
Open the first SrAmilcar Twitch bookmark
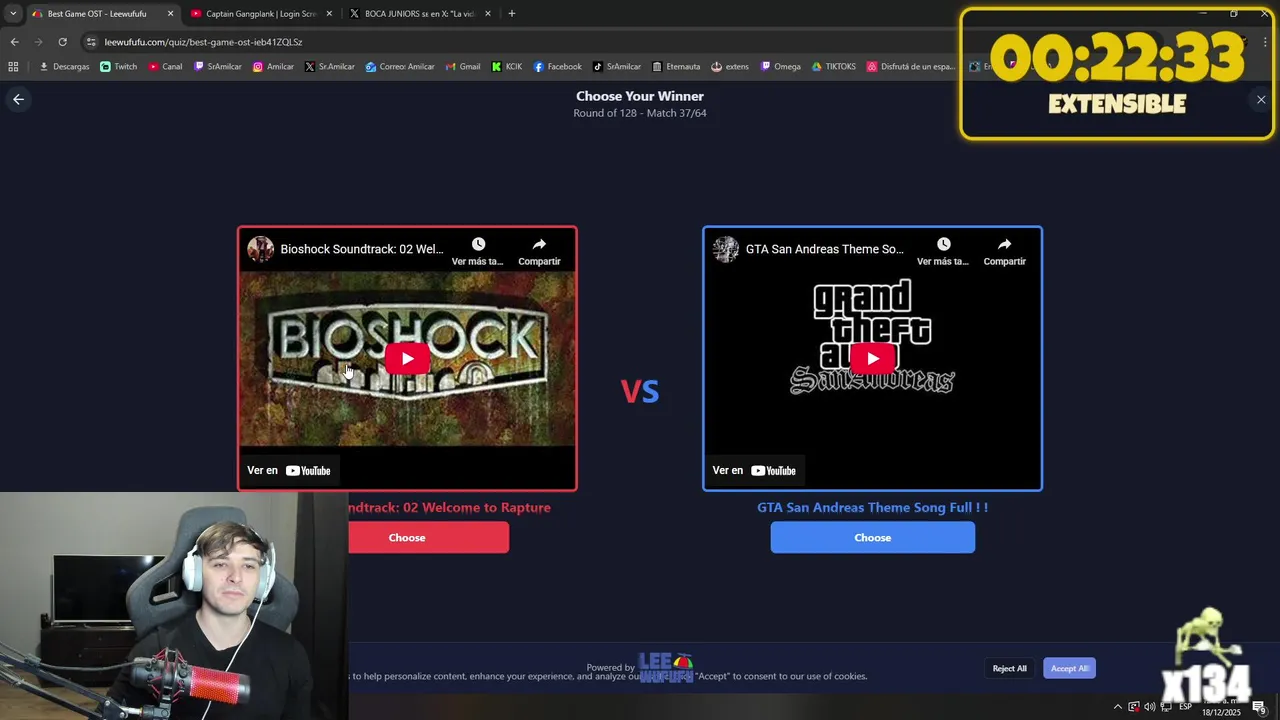tap(218, 67)
